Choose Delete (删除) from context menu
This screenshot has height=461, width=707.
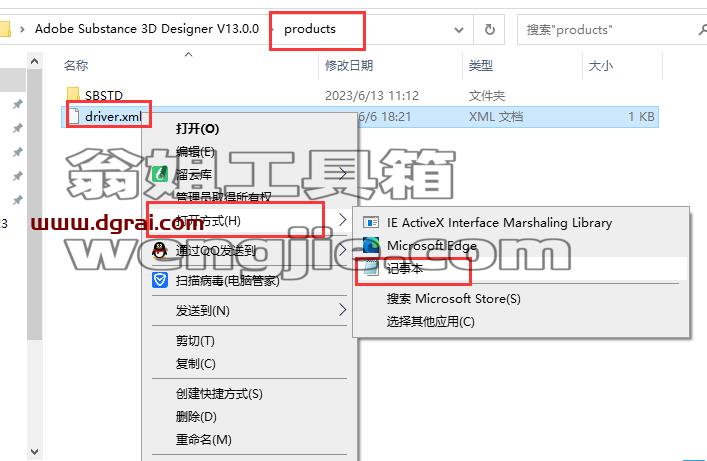click(250, 416)
